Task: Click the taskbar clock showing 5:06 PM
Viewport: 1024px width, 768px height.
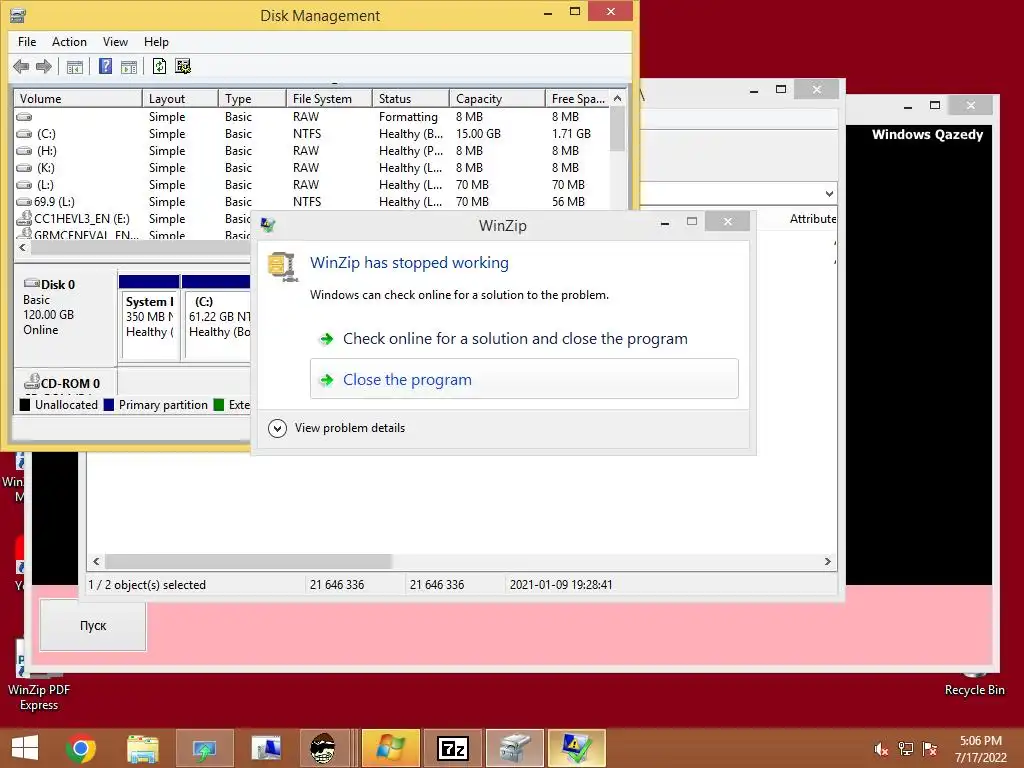Action: pos(980,749)
